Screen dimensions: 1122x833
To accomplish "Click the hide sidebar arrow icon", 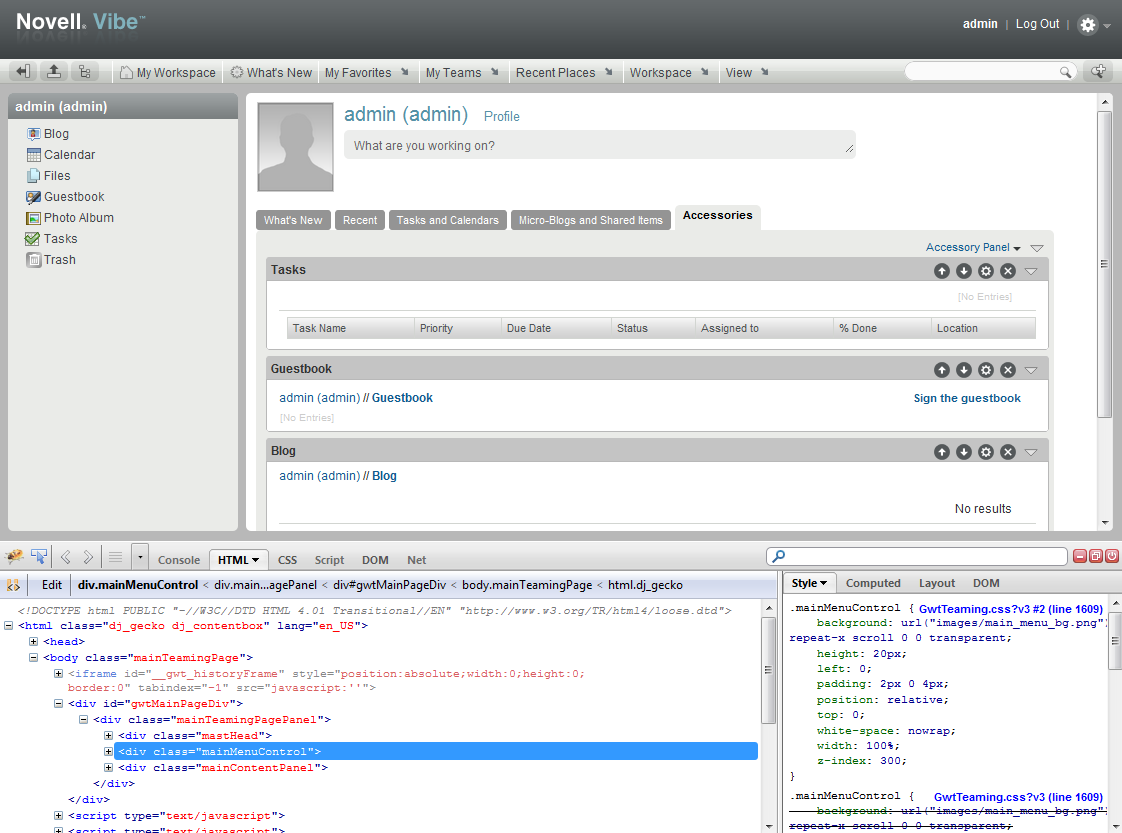I will point(24,72).
